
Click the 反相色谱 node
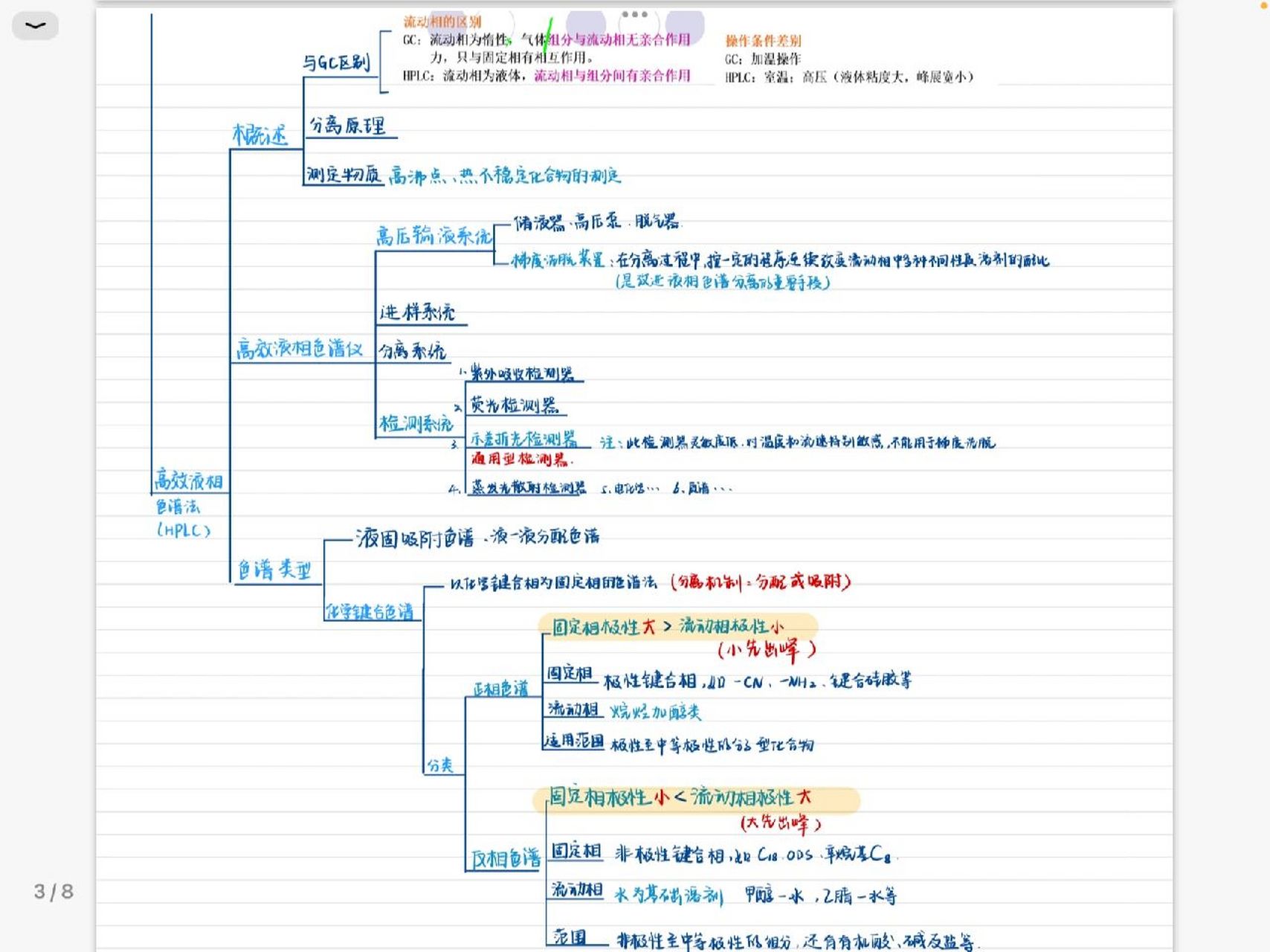506,859
